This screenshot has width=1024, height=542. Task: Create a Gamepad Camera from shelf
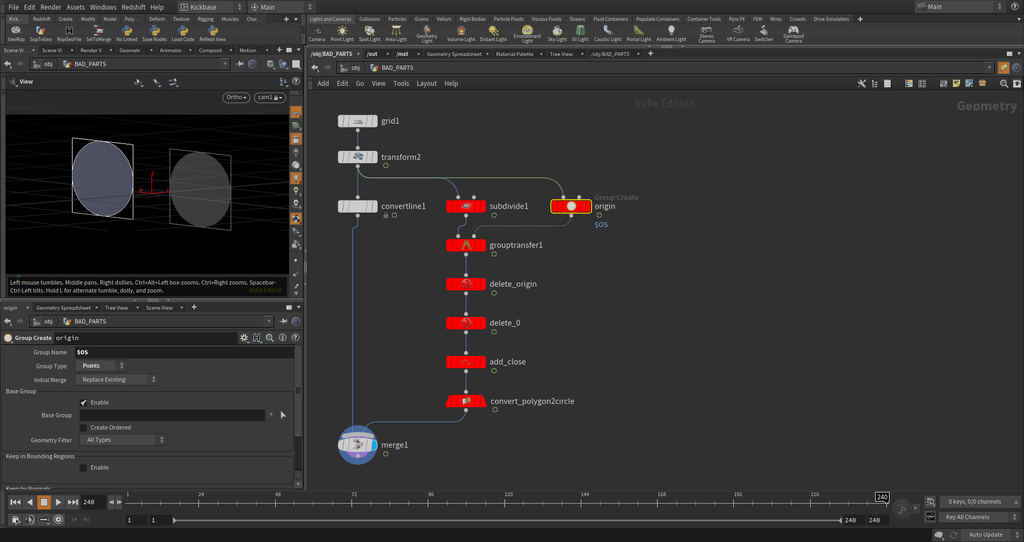point(793,34)
